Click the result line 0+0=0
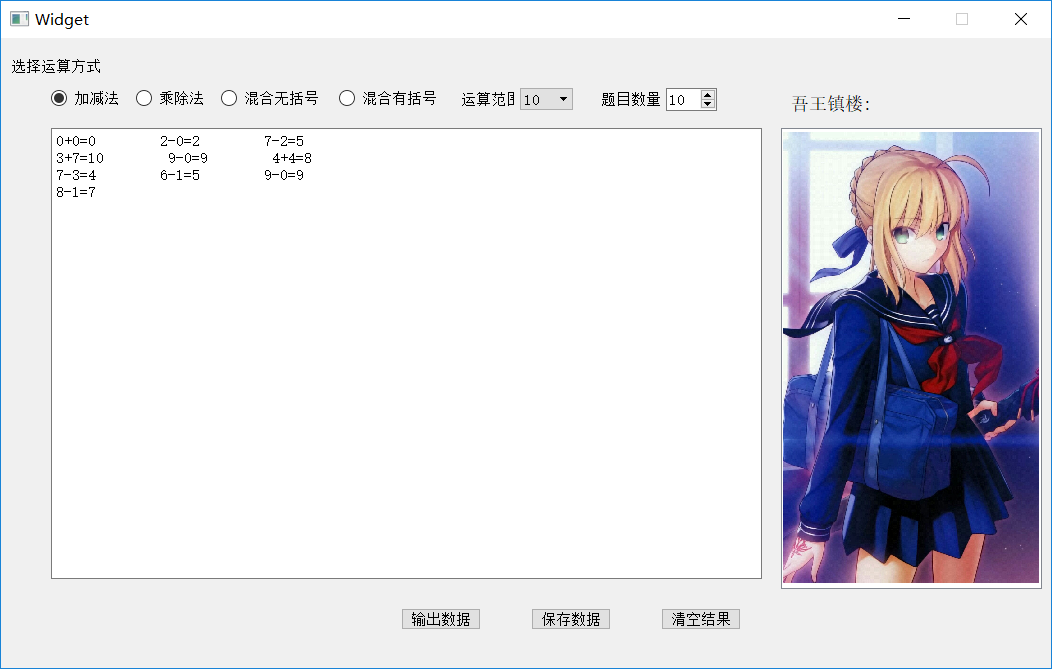1052x669 pixels. (76, 141)
